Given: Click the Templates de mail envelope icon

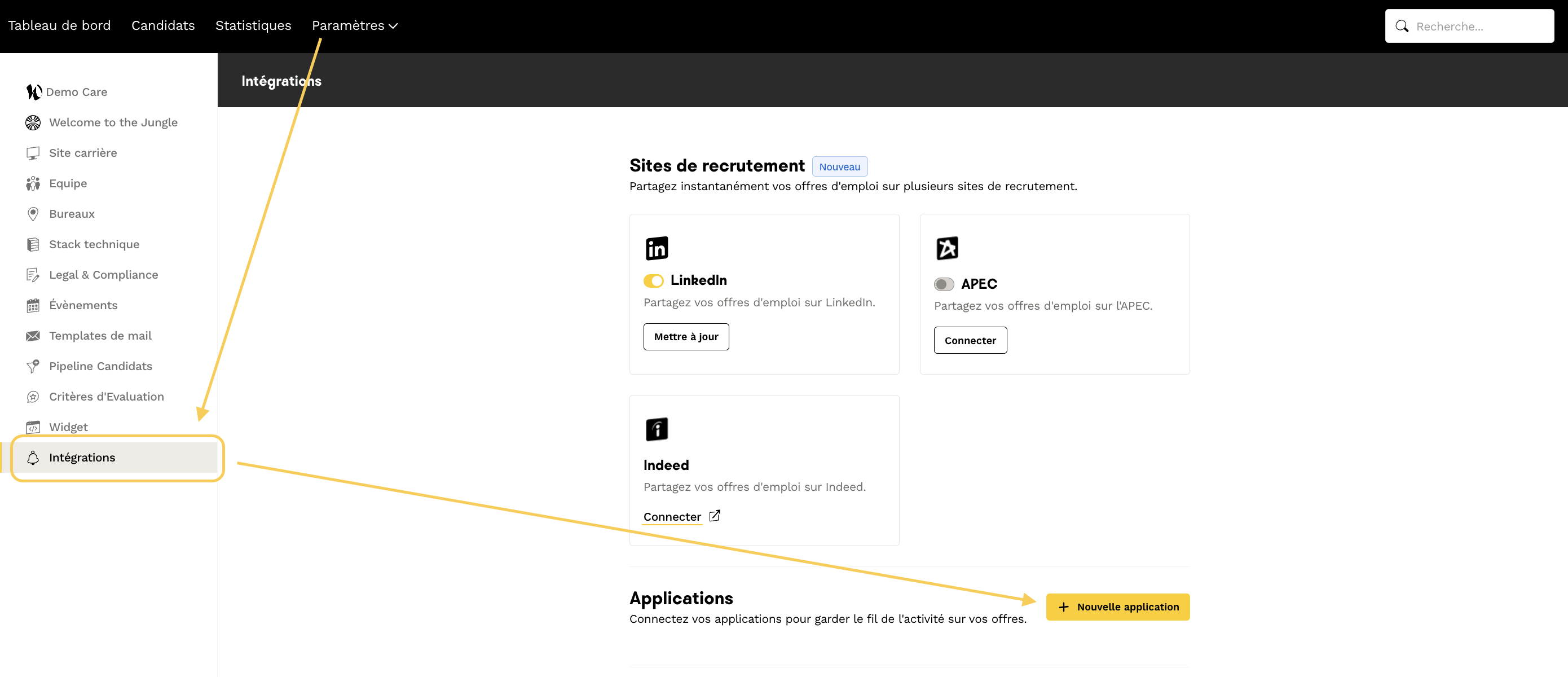Looking at the screenshot, I should (33, 336).
